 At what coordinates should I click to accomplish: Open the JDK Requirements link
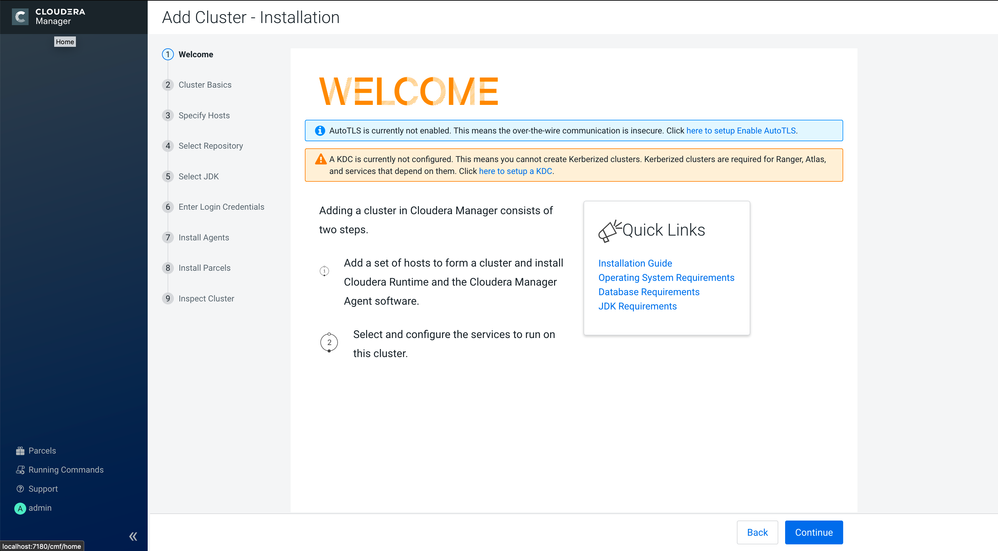(637, 306)
